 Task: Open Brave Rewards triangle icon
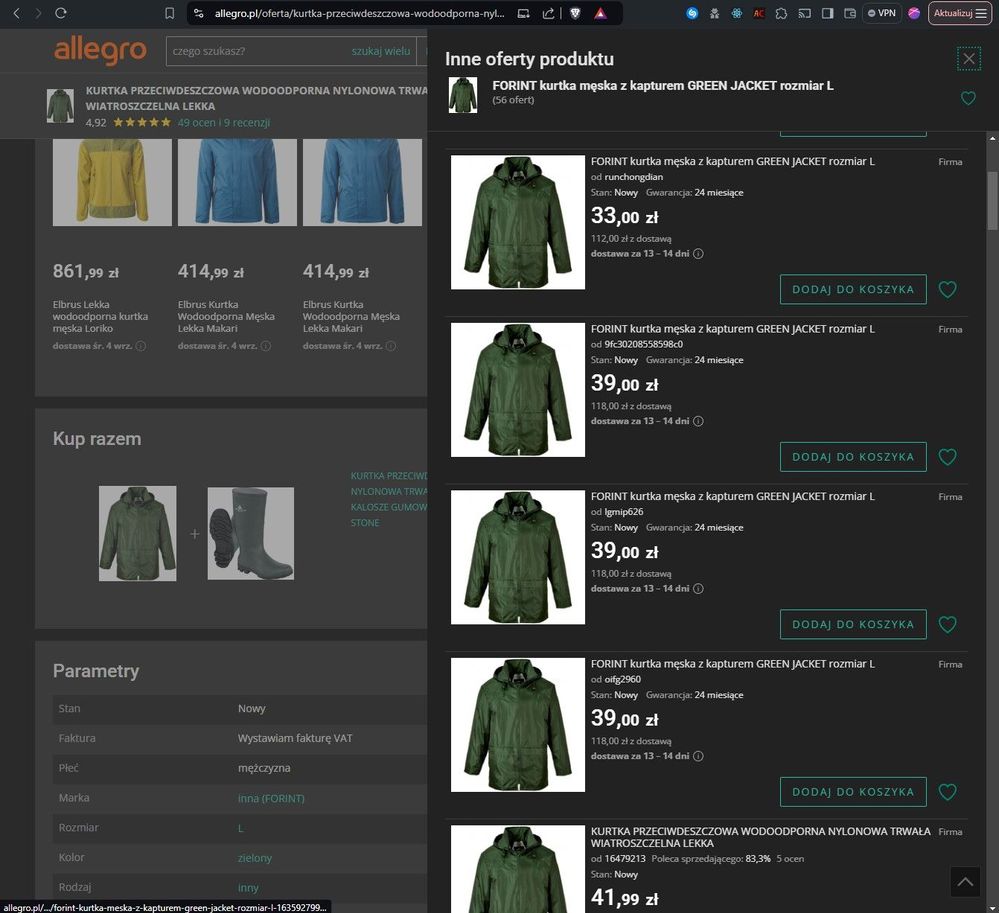[x=600, y=13]
